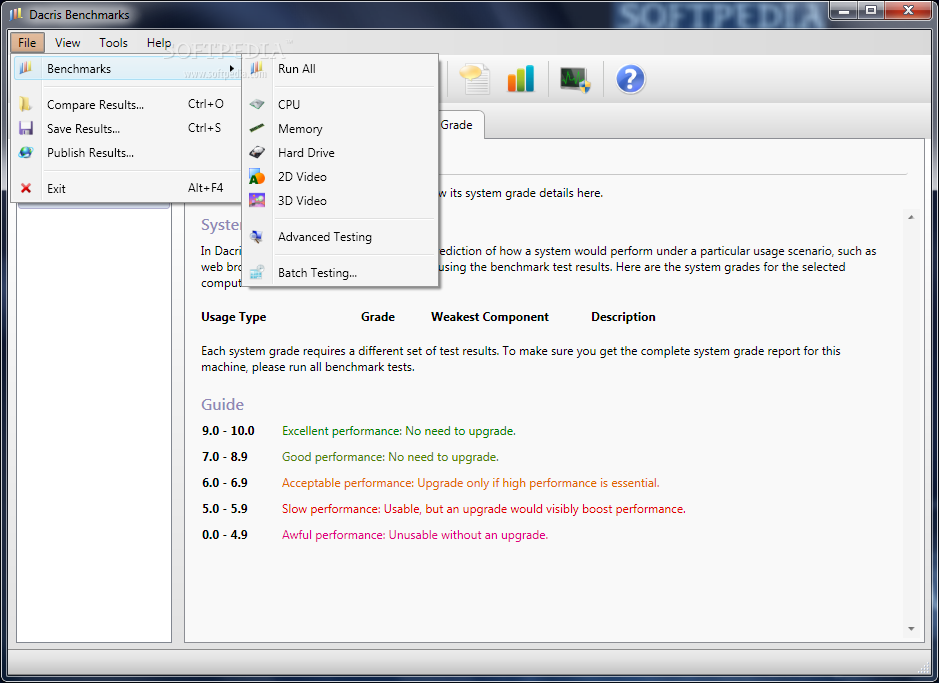Screen dimensions: 939x683
Task: Click the Usage Type column header
Action: pos(234,317)
